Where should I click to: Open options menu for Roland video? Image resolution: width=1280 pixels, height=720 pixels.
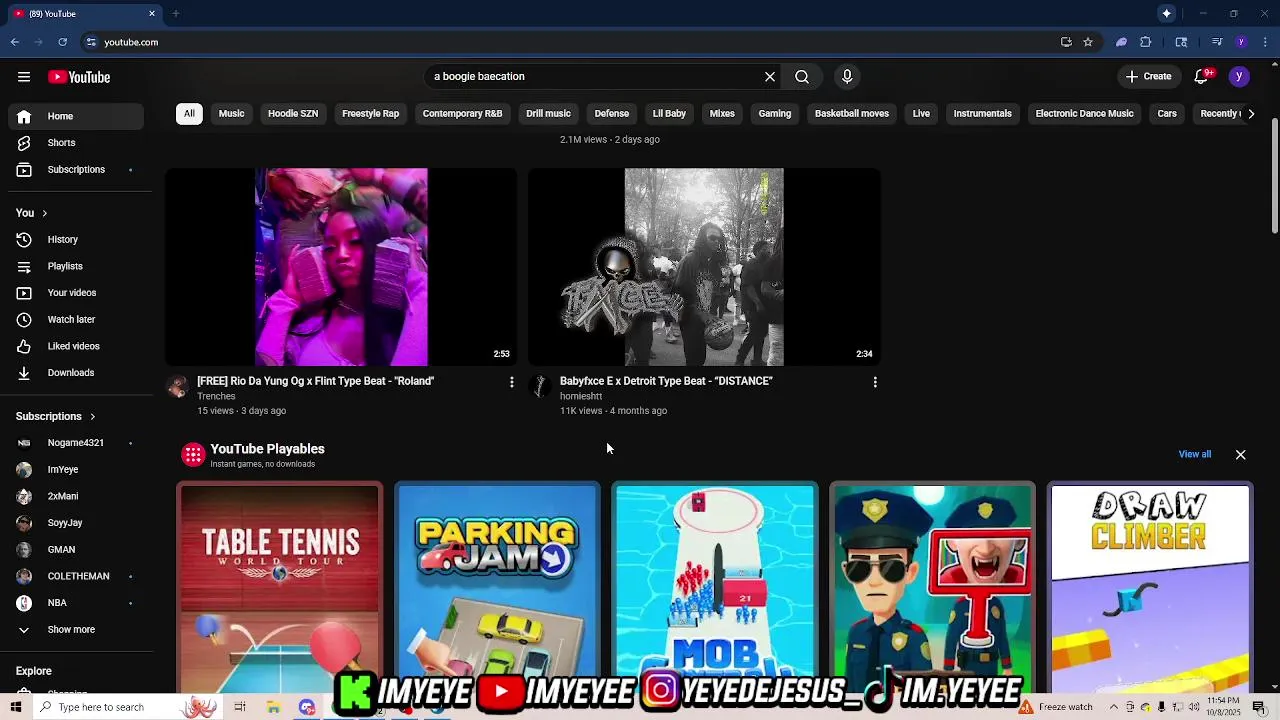pos(512,382)
